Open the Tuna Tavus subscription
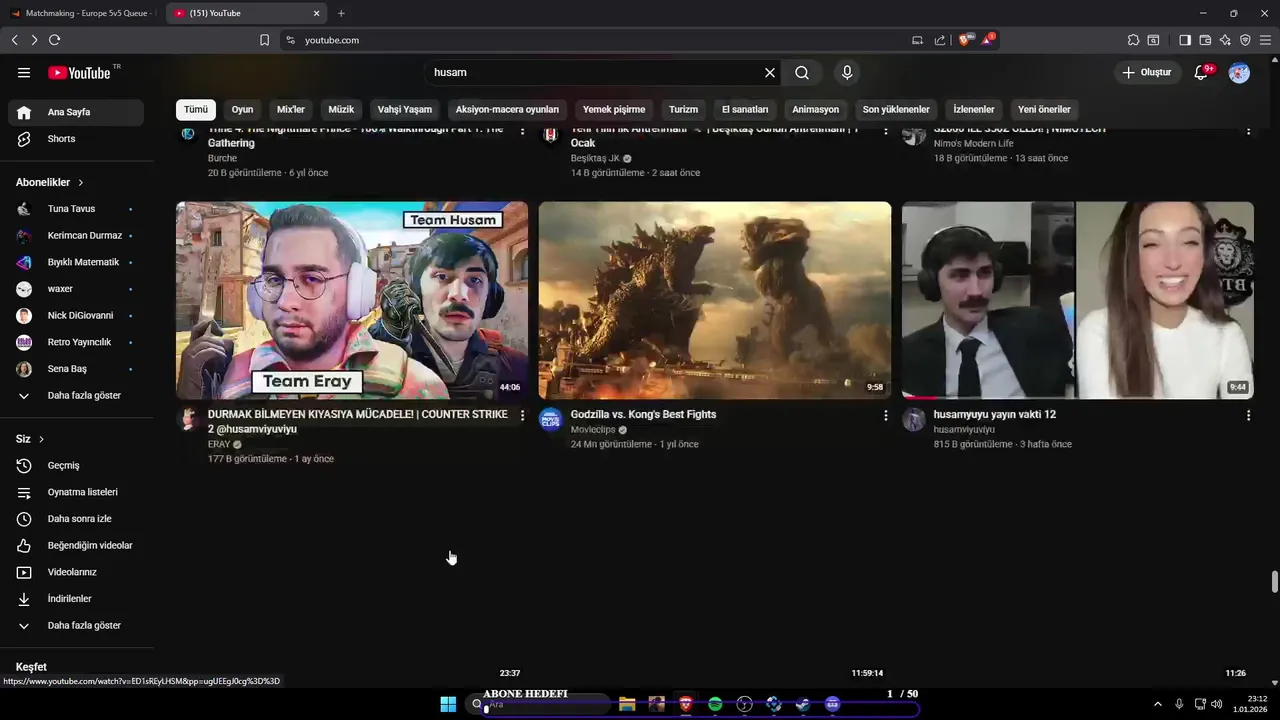 coord(76,209)
